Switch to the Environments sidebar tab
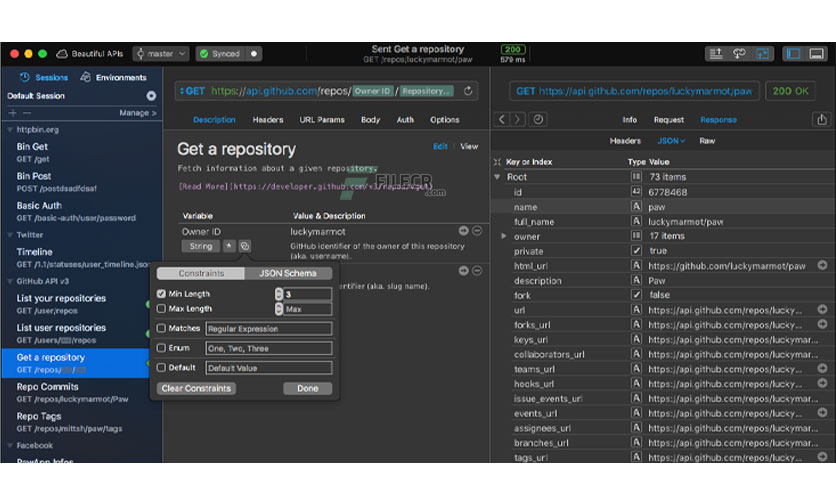836x484 pixels. (113, 77)
